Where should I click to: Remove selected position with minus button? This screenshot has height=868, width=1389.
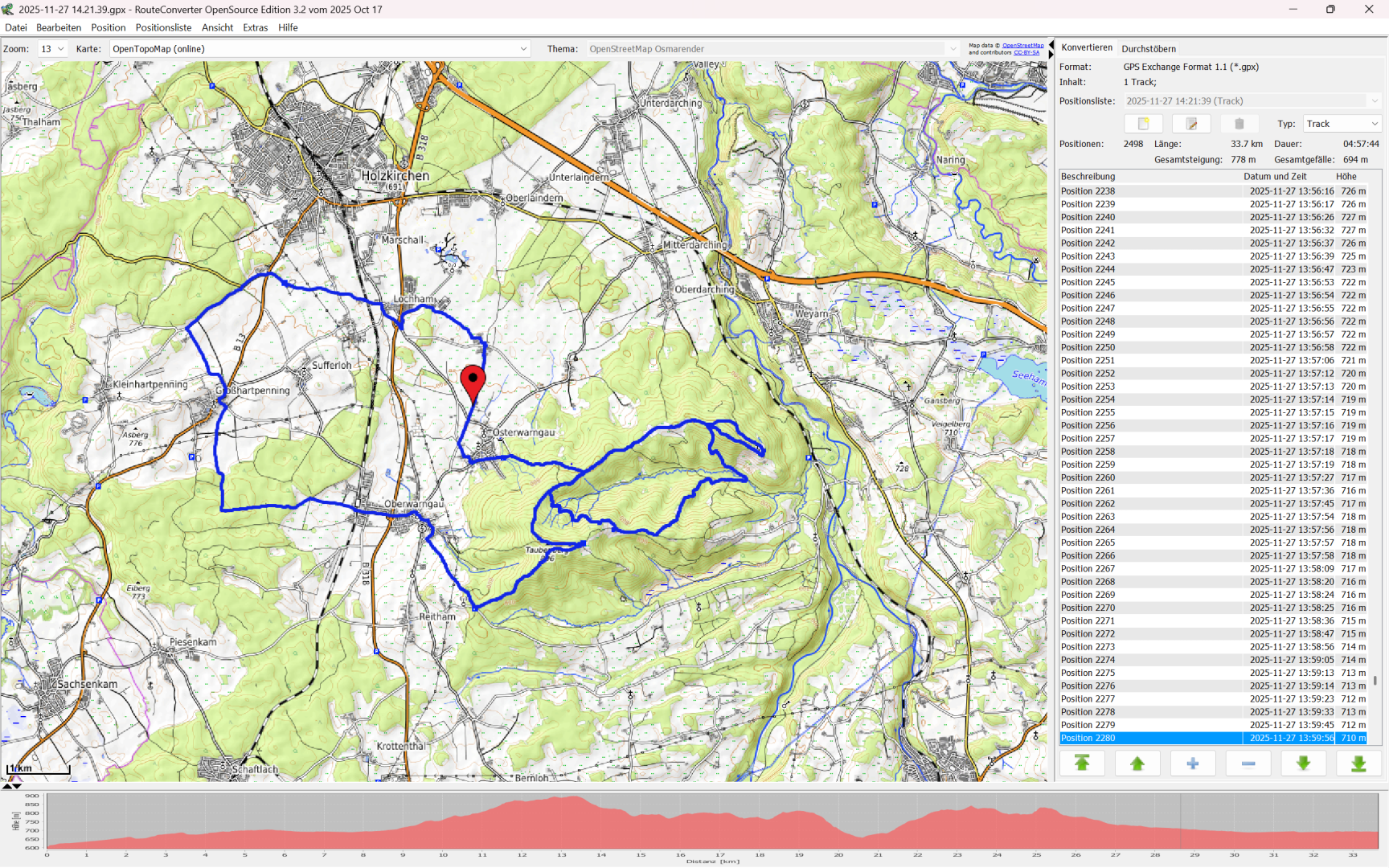pyautogui.click(x=1248, y=764)
